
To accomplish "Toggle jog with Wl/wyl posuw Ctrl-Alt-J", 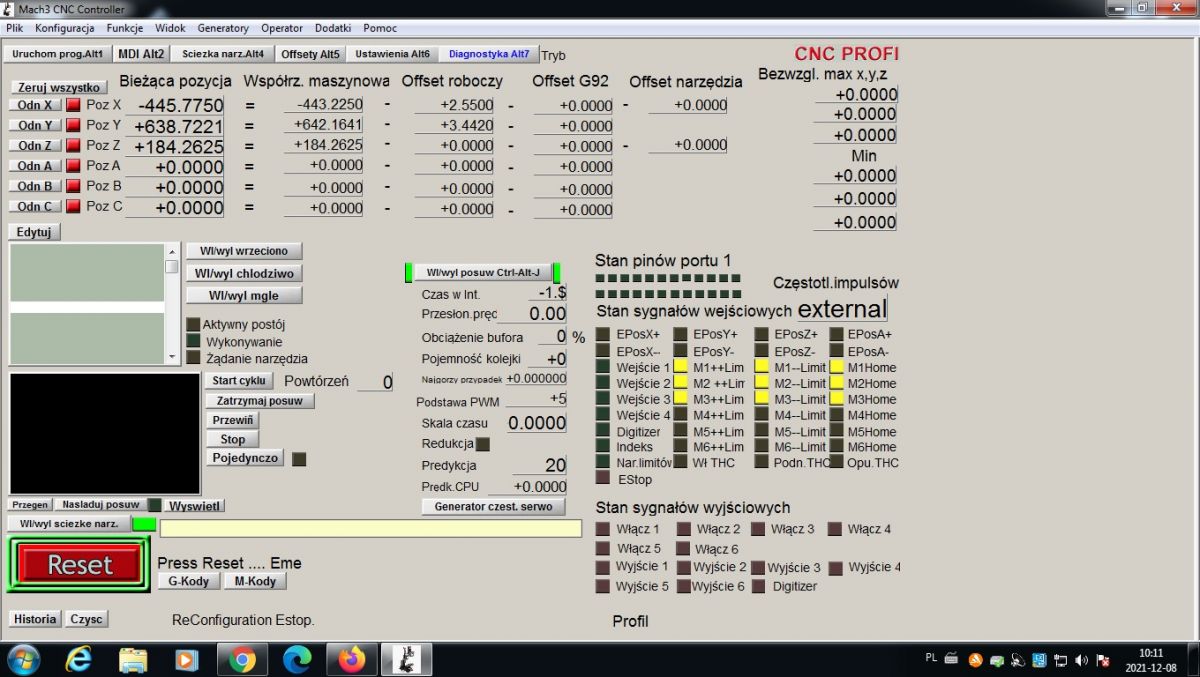I will pyautogui.click(x=483, y=272).
